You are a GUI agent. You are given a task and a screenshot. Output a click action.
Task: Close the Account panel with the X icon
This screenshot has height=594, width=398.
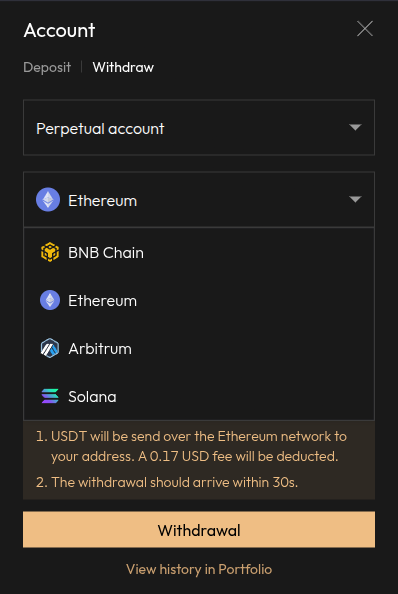pyautogui.click(x=365, y=29)
